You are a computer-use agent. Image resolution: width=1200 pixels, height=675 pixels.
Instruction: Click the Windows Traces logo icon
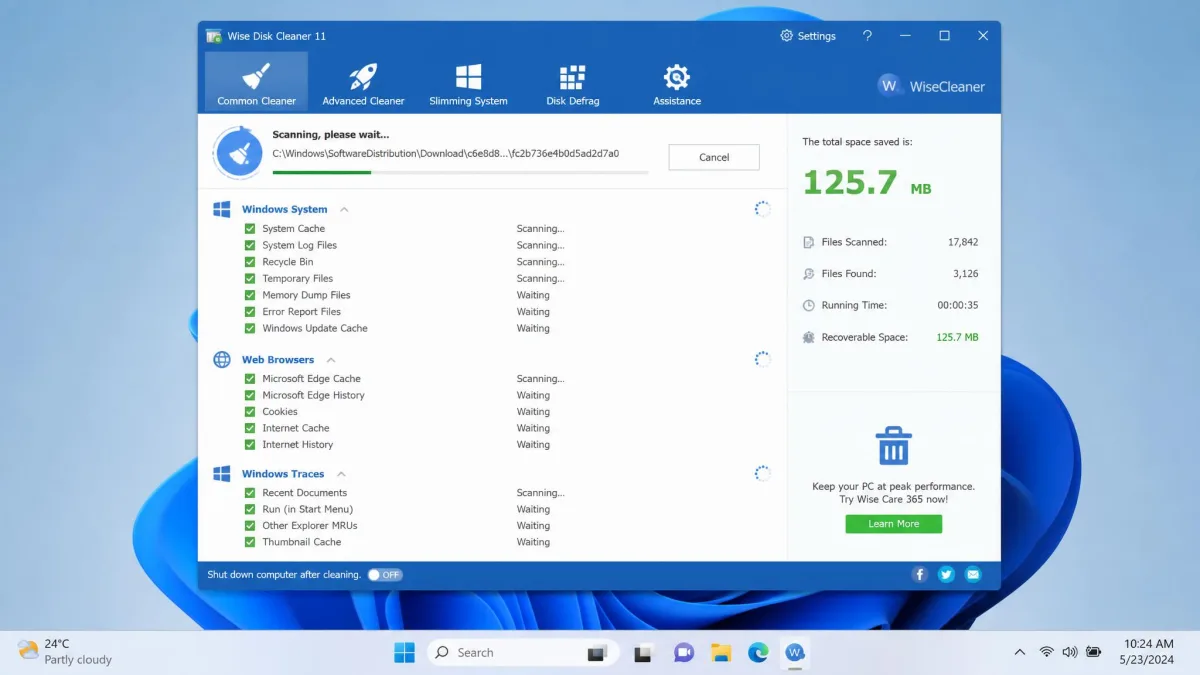tap(222, 473)
